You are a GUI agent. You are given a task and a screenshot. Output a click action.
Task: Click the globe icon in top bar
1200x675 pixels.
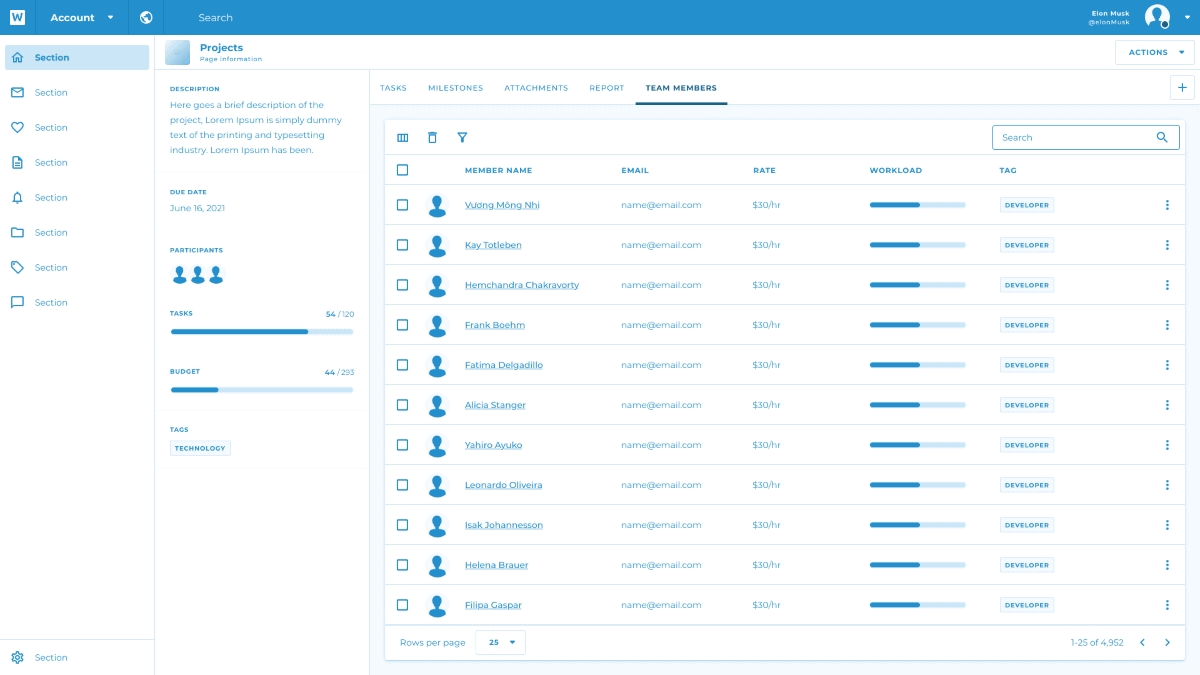(x=147, y=17)
